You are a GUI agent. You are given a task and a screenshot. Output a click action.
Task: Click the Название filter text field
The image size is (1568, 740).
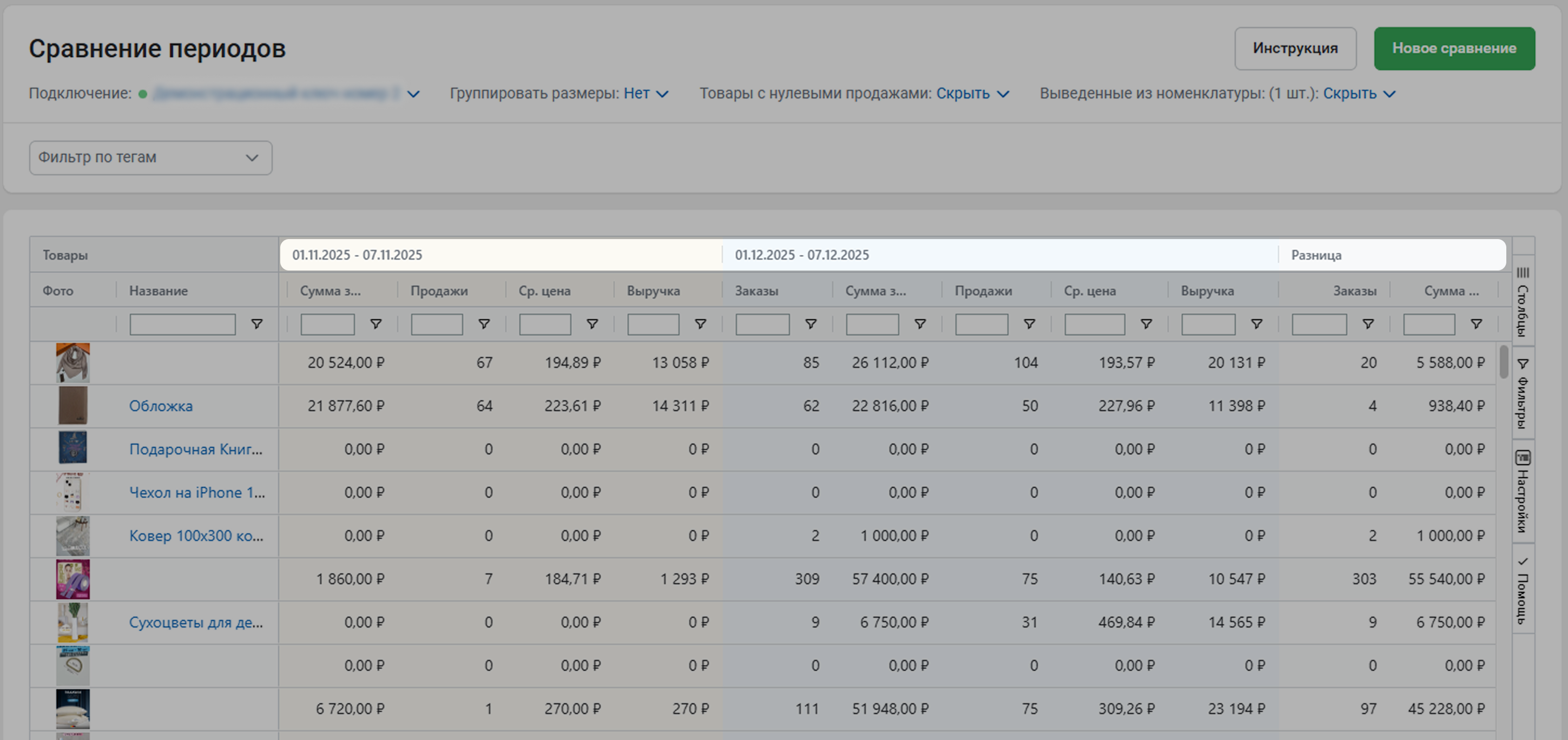[182, 325]
